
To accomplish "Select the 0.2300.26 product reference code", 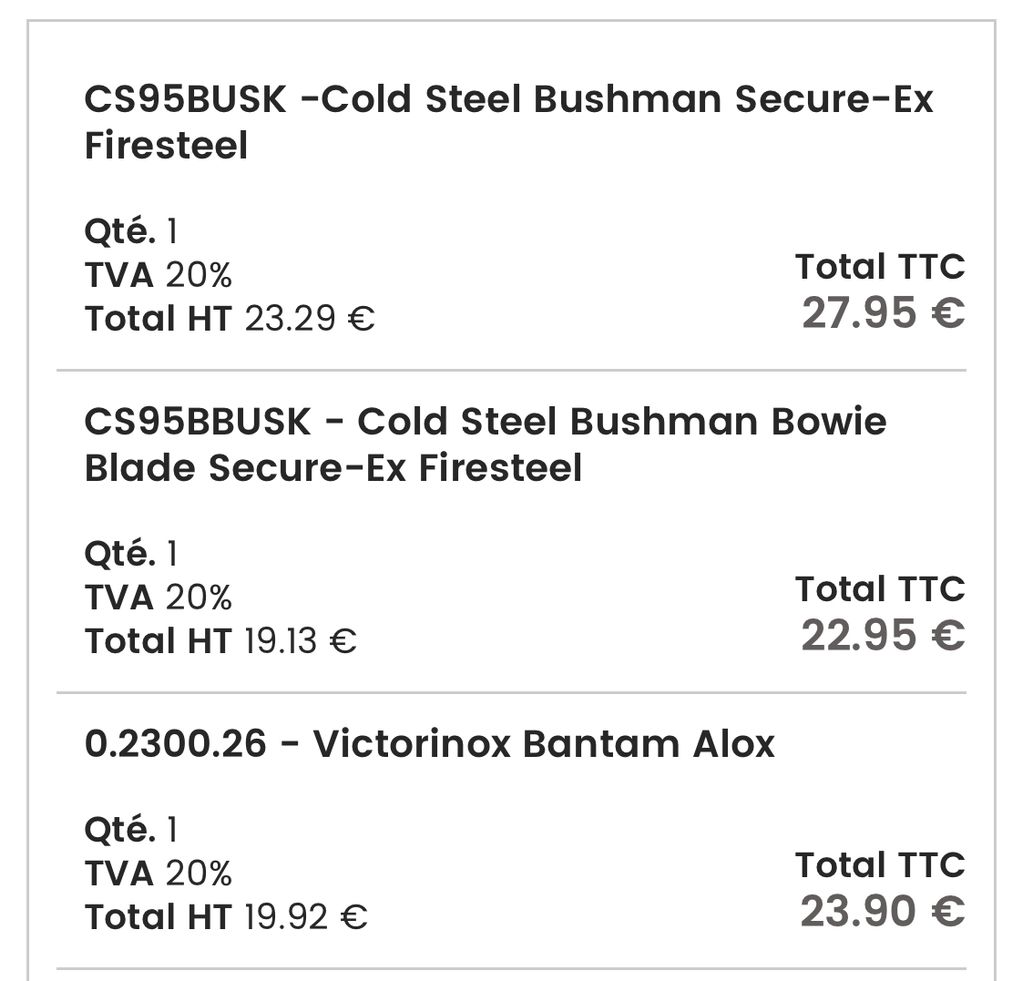I will (x=175, y=744).
